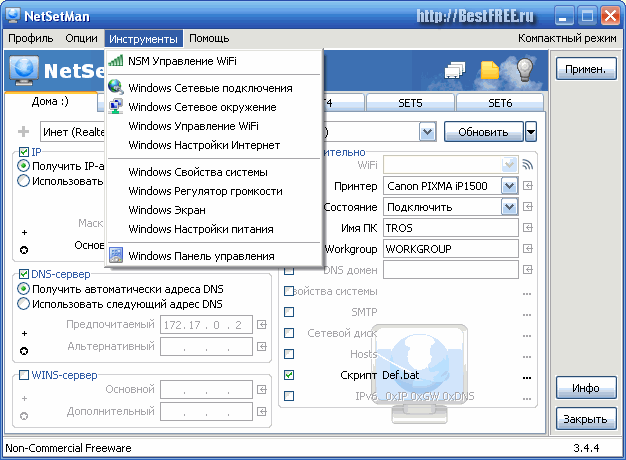Open the ellipsis button for SMTP
626x460 pixels.
(527, 314)
